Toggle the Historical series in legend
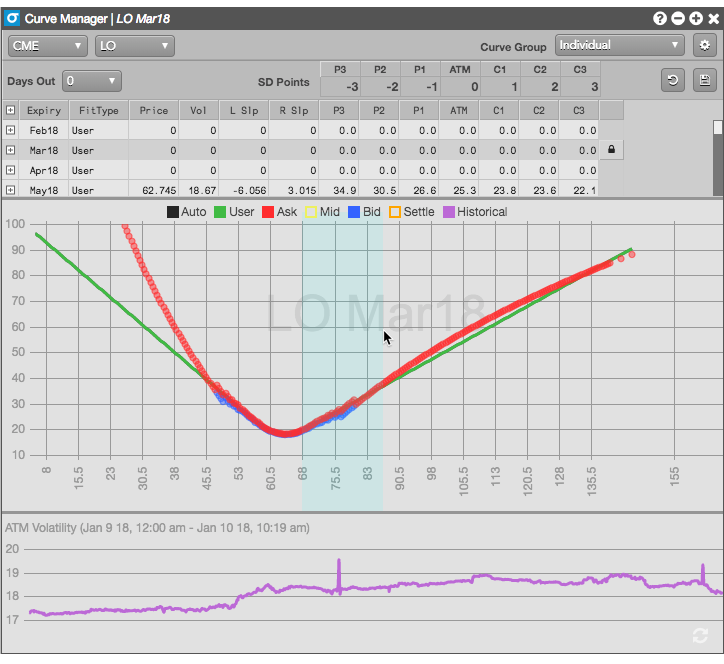Screen dimensions: 724x664 coord(475,212)
